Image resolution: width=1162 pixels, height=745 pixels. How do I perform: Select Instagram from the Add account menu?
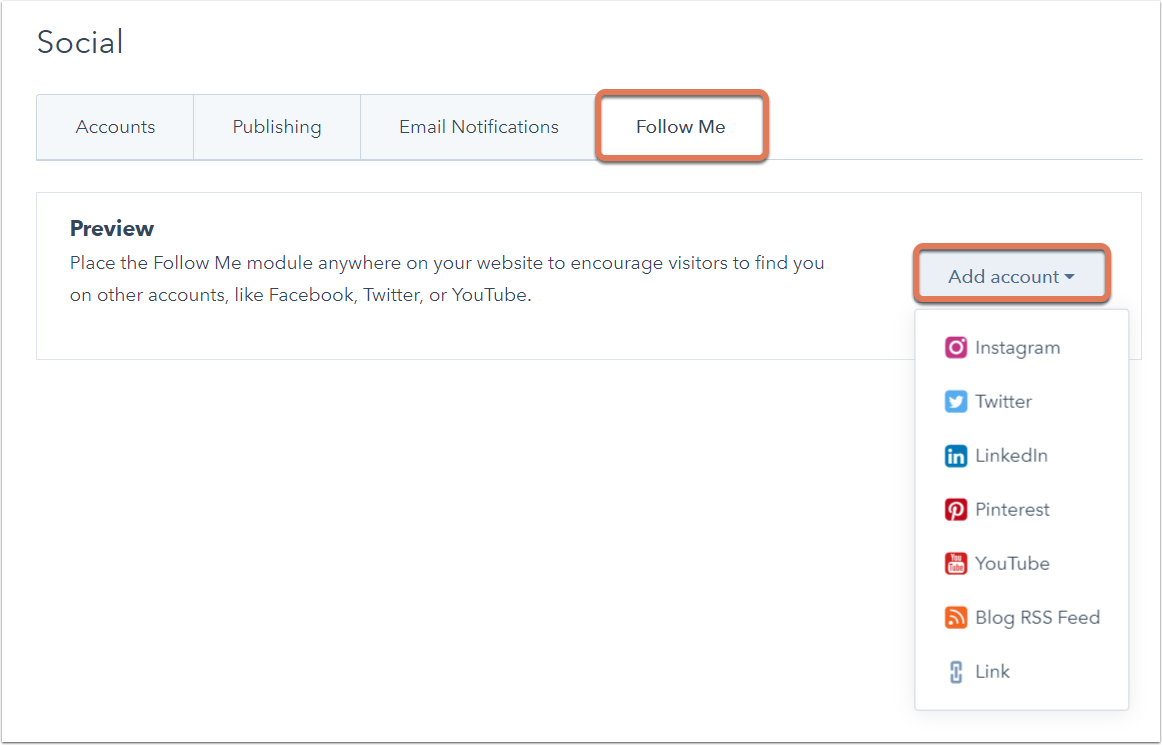1017,347
